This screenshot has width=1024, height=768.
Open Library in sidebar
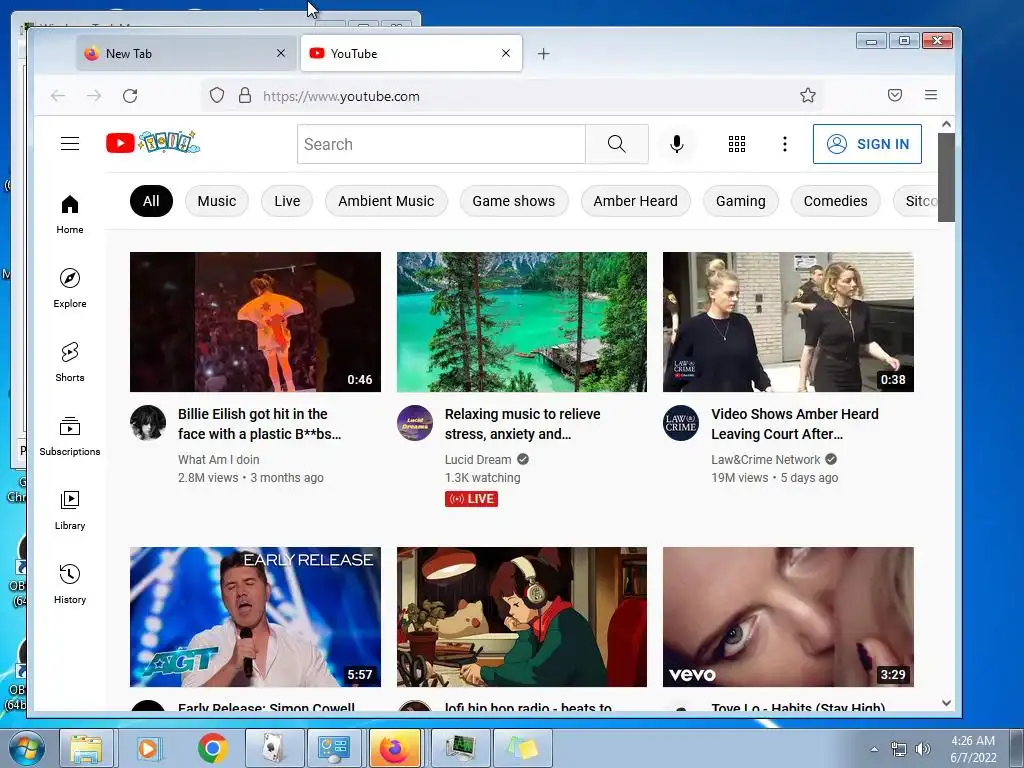click(x=70, y=510)
